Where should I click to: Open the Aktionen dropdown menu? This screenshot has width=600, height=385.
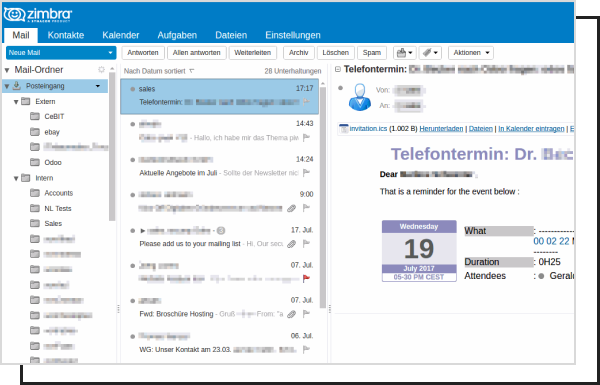[471, 53]
